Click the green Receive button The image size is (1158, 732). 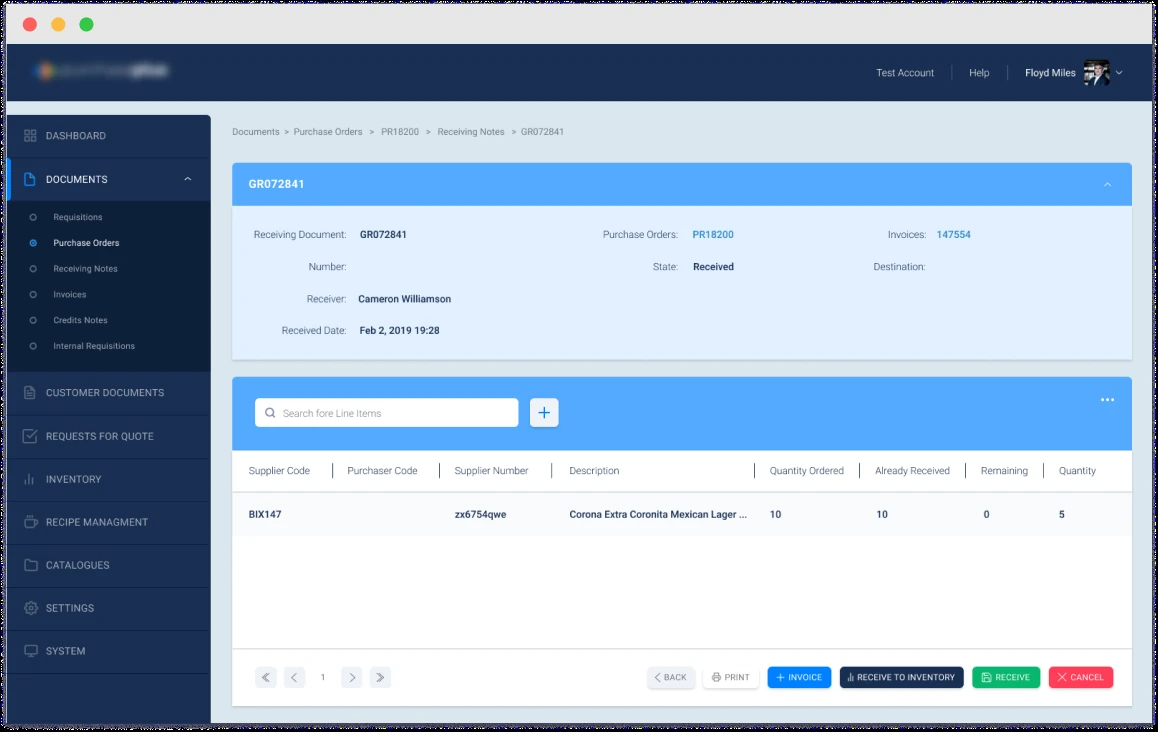point(1006,677)
